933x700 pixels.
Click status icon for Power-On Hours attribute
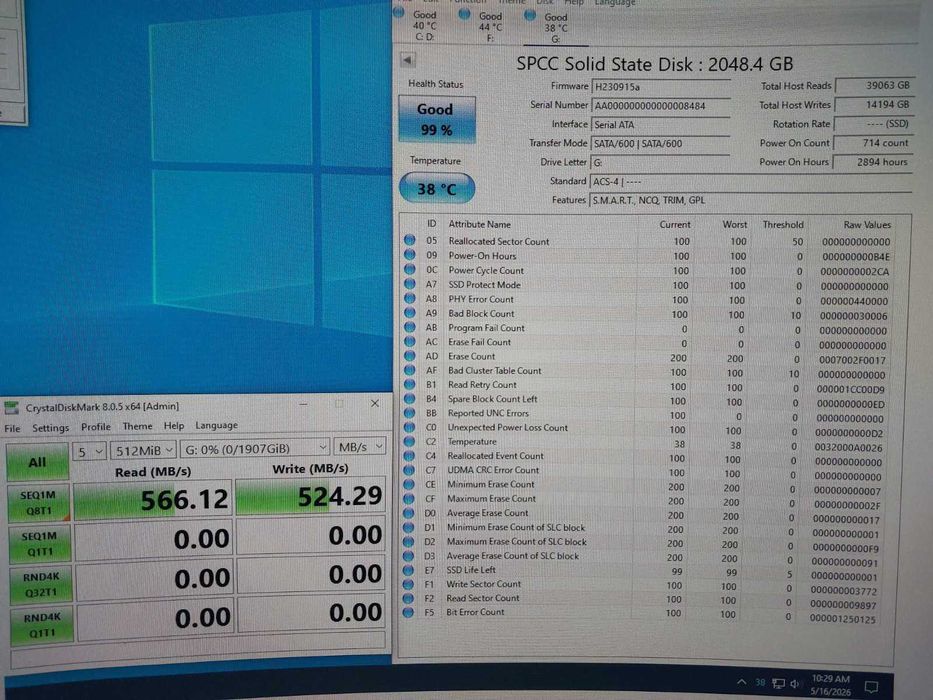(410, 254)
